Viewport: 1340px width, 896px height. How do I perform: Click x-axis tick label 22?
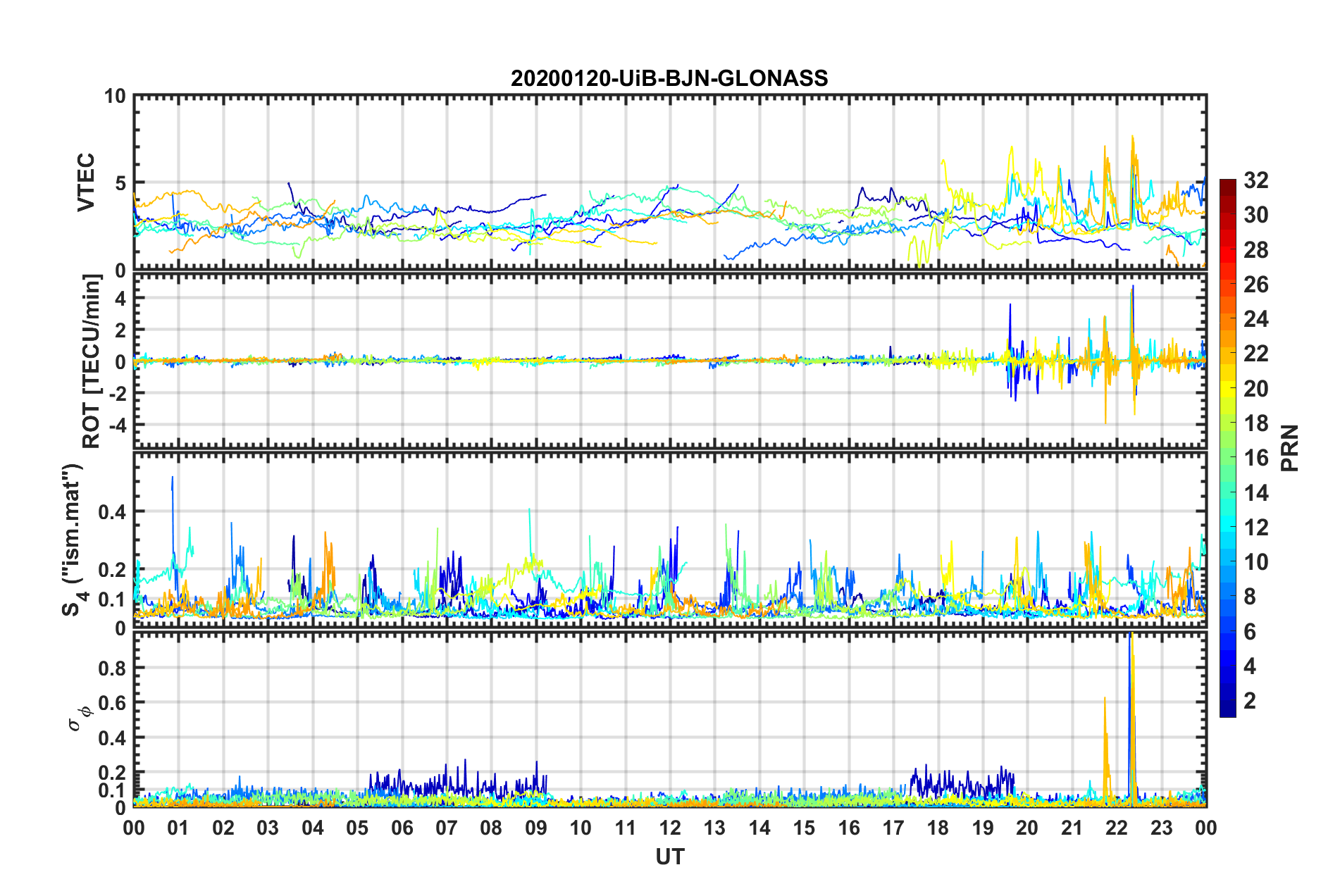(x=1117, y=828)
